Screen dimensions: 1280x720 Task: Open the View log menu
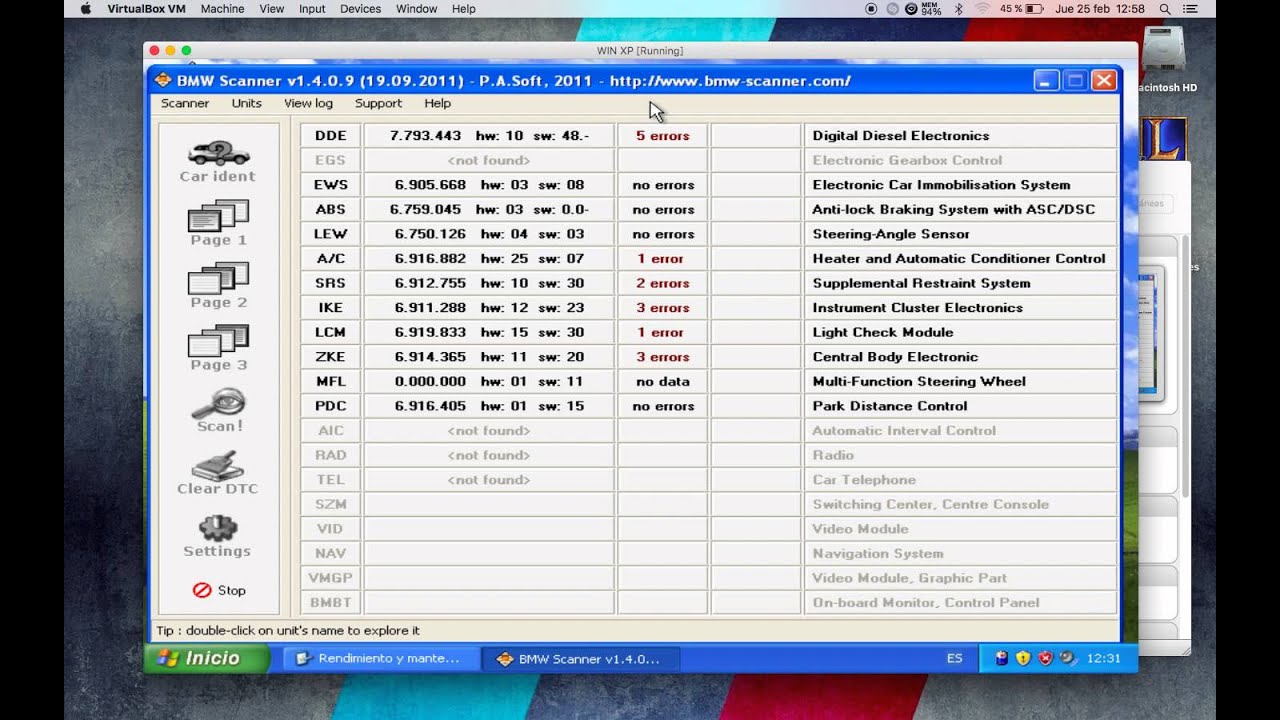click(x=308, y=103)
